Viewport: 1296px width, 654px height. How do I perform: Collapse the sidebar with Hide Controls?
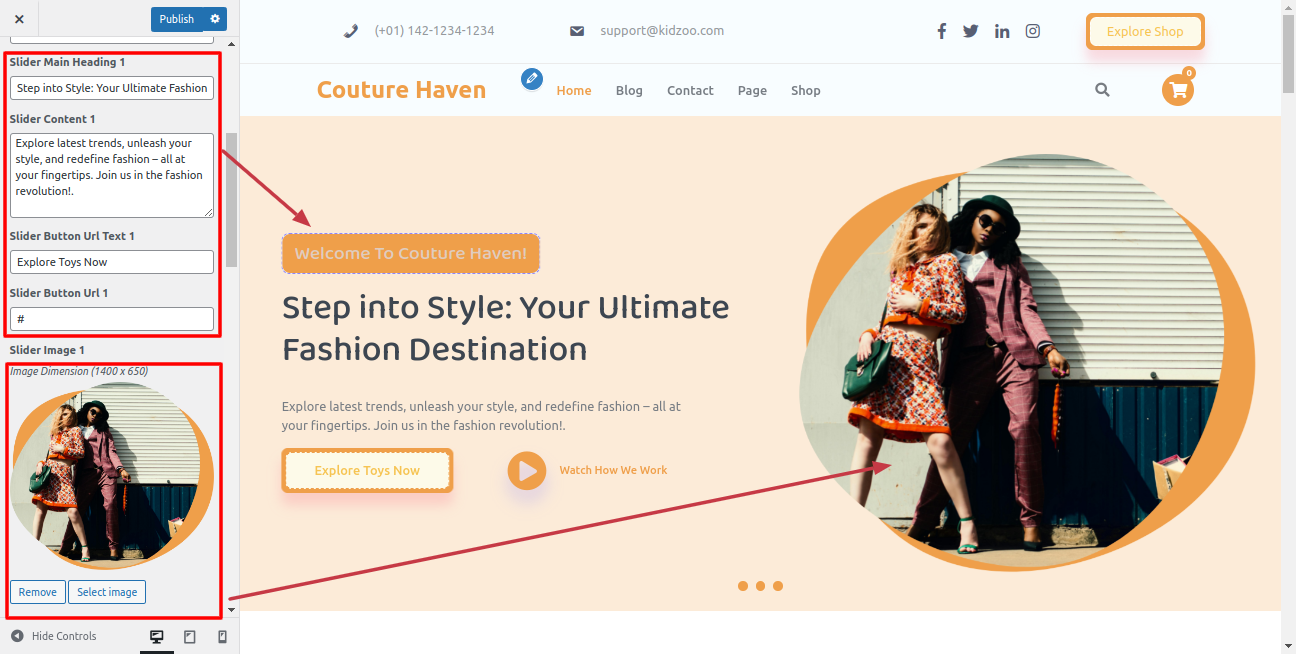pos(54,636)
